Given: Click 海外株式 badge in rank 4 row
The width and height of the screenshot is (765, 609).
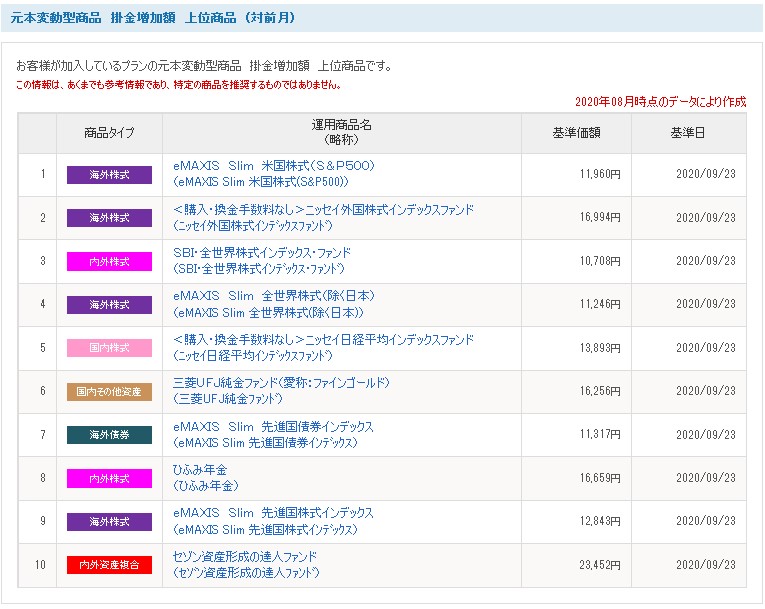Looking at the screenshot, I should click(x=109, y=305).
